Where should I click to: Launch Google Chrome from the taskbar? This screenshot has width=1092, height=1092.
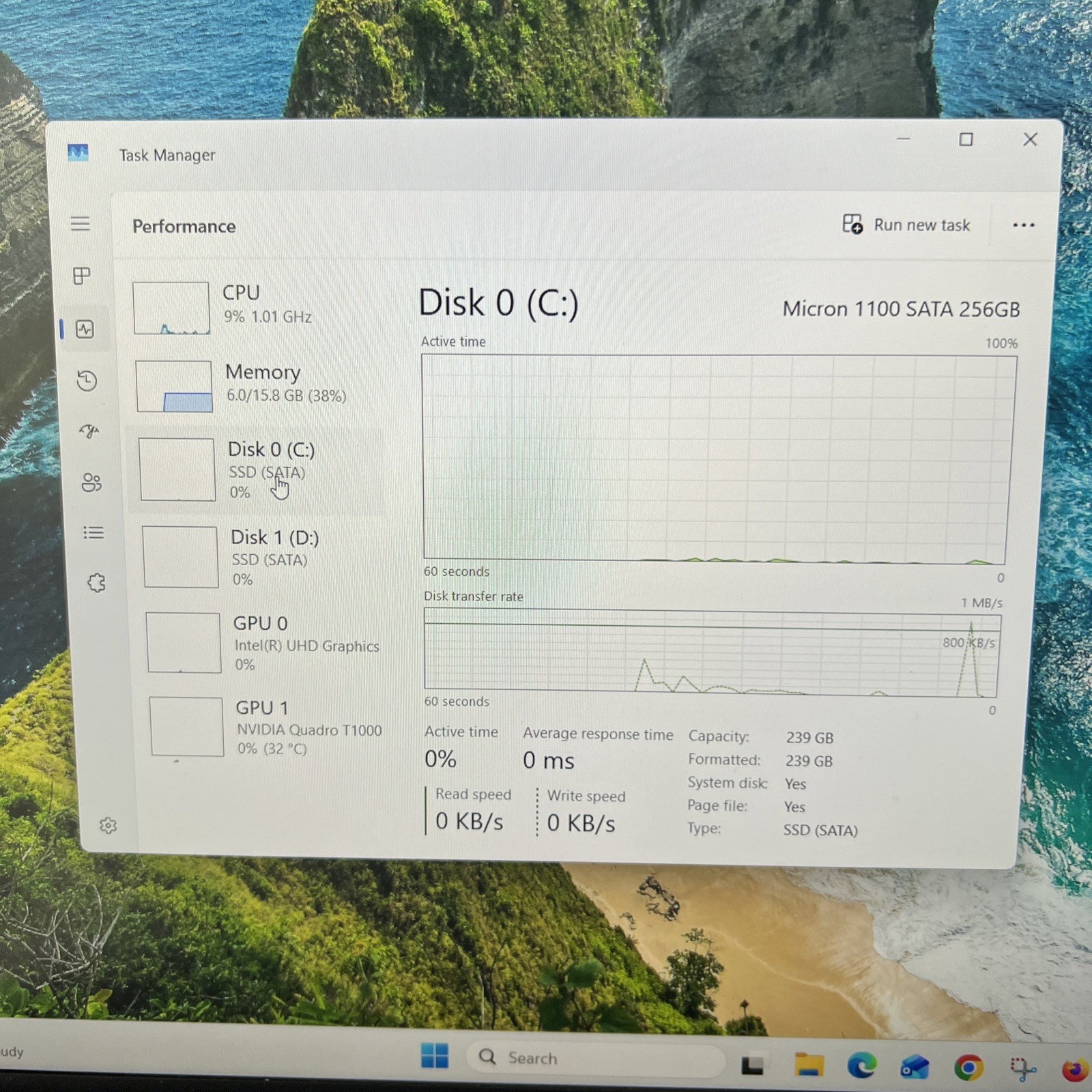point(968,1068)
